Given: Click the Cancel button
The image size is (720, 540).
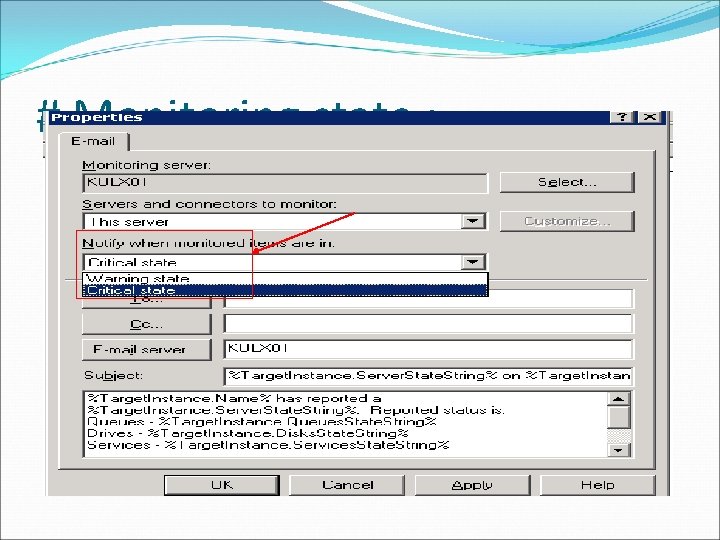Looking at the screenshot, I should coord(347,485).
